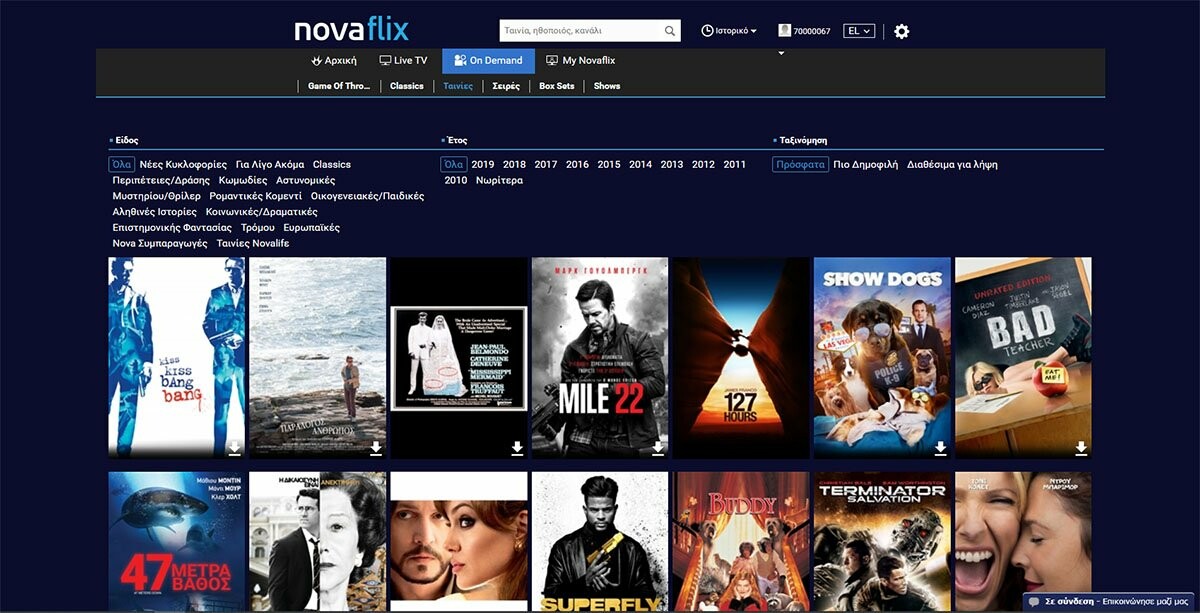1200x613 pixels.
Task: Click the download icon on Bad Teacher
Action: click(1081, 448)
